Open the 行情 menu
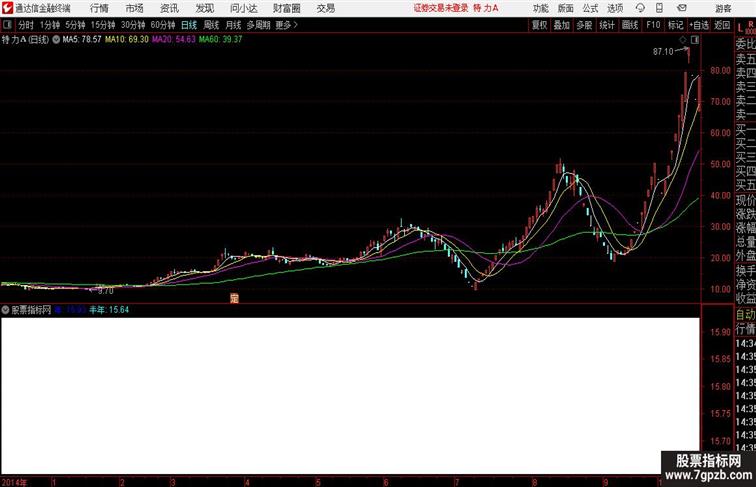The image size is (756, 487). [x=99, y=8]
